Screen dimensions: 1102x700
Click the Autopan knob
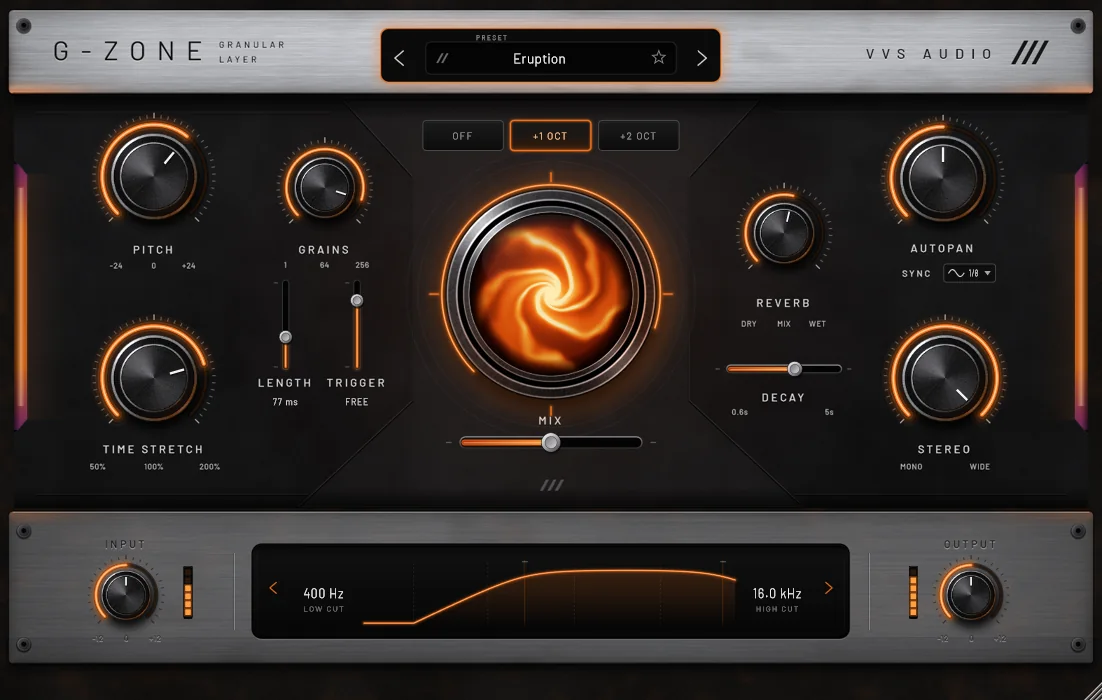click(943, 178)
